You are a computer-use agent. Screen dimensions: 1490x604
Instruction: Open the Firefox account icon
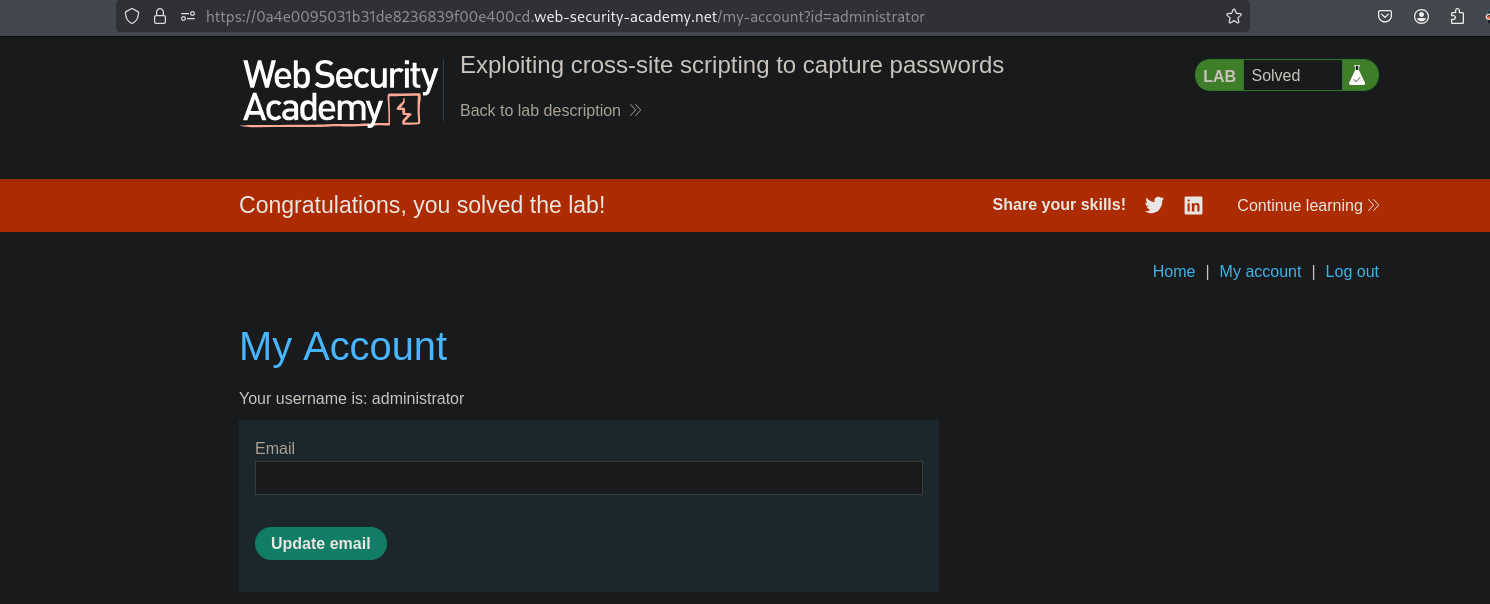(x=1421, y=16)
